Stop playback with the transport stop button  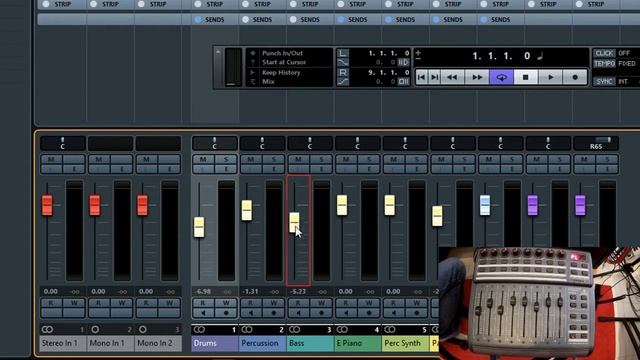point(526,77)
